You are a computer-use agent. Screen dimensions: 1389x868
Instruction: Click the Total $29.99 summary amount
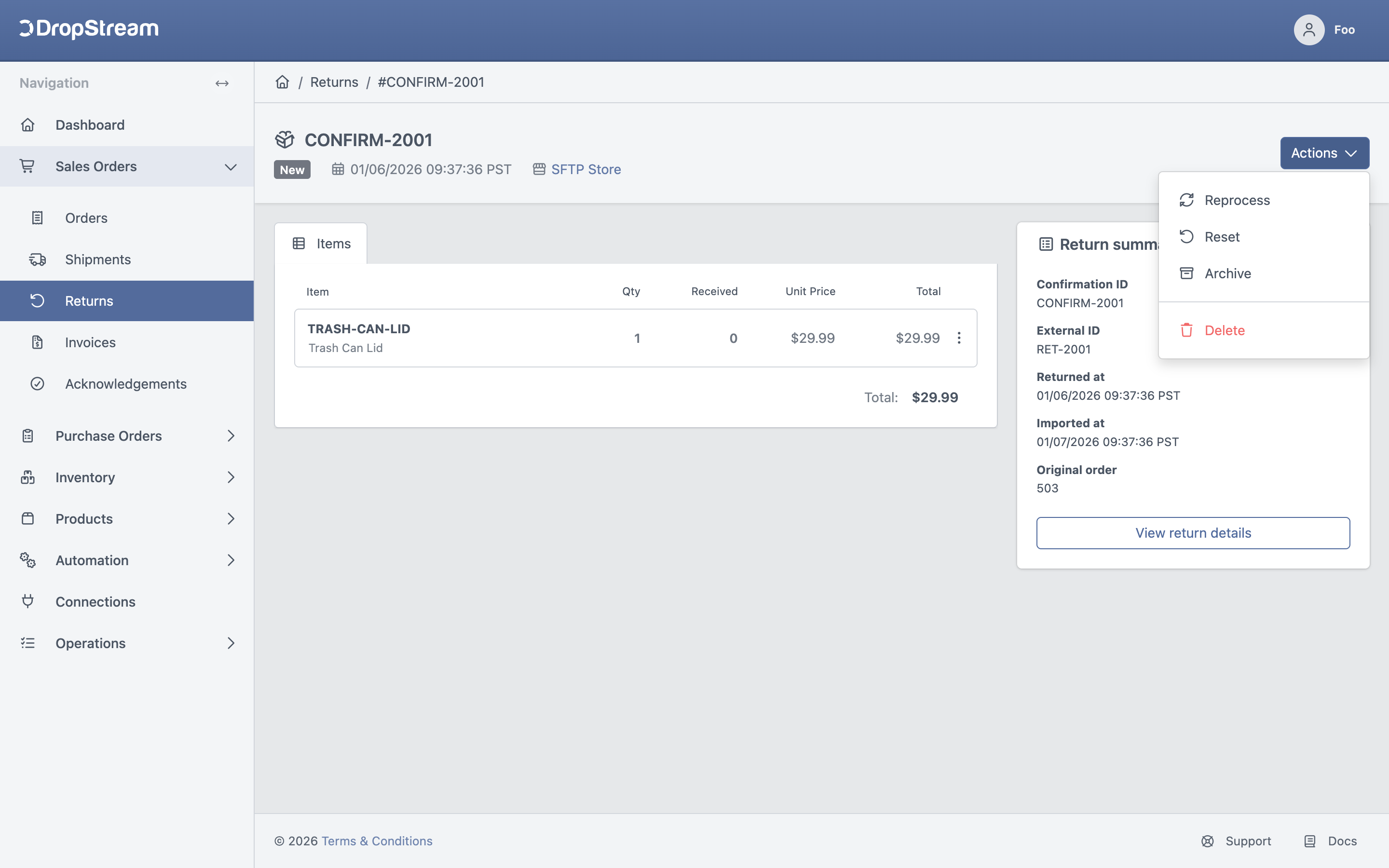point(935,397)
